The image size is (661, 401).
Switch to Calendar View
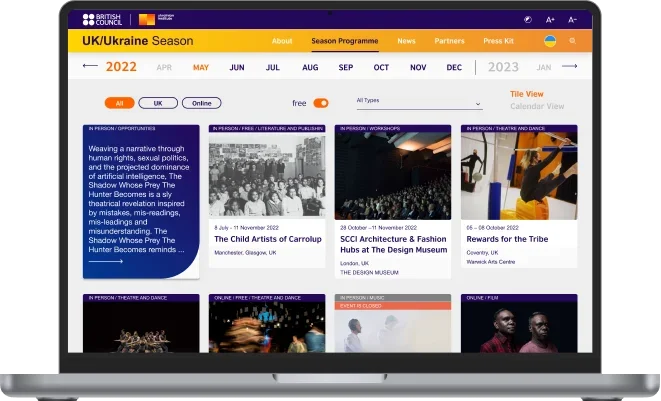coord(537,106)
